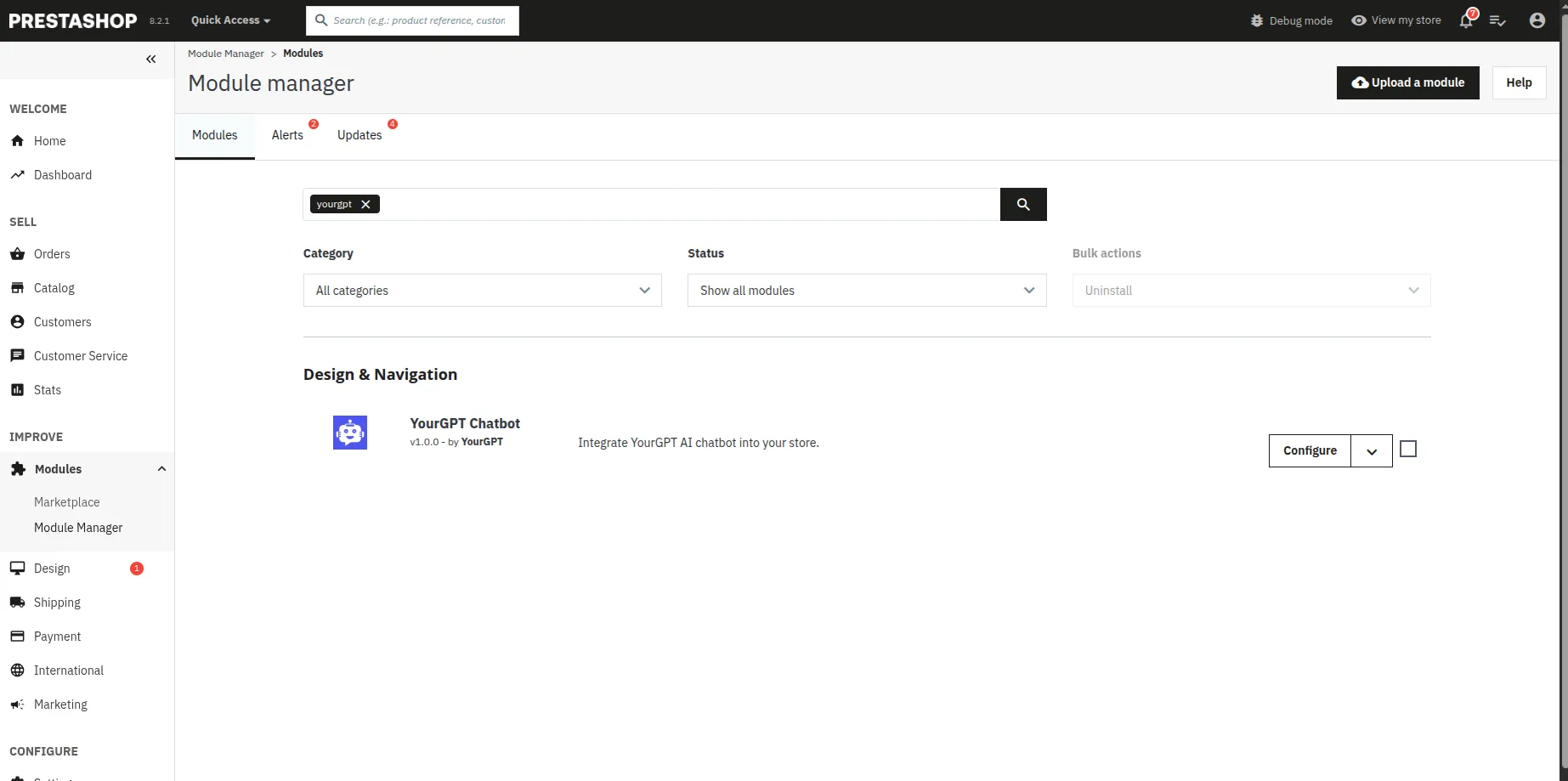The image size is (1568, 781).
Task: Click the YourGPT Chatbot robot logo
Action: [x=349, y=432]
